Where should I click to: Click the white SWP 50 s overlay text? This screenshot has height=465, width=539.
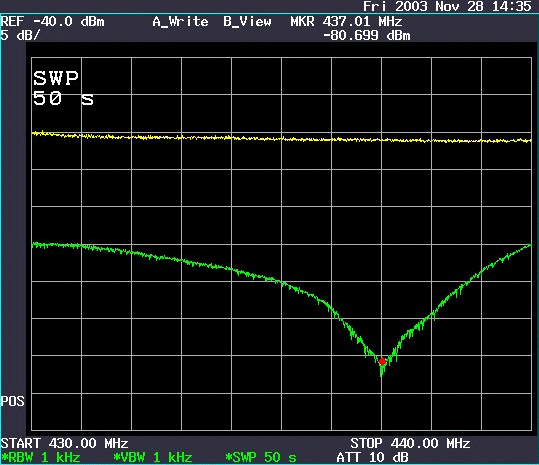pos(63,88)
